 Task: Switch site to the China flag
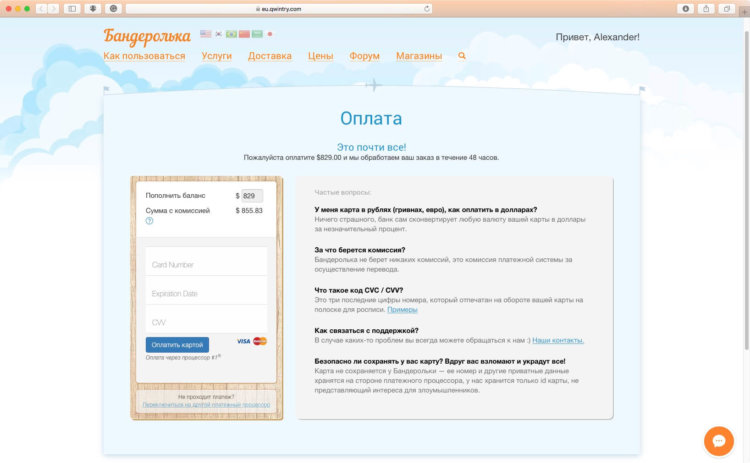(x=244, y=34)
